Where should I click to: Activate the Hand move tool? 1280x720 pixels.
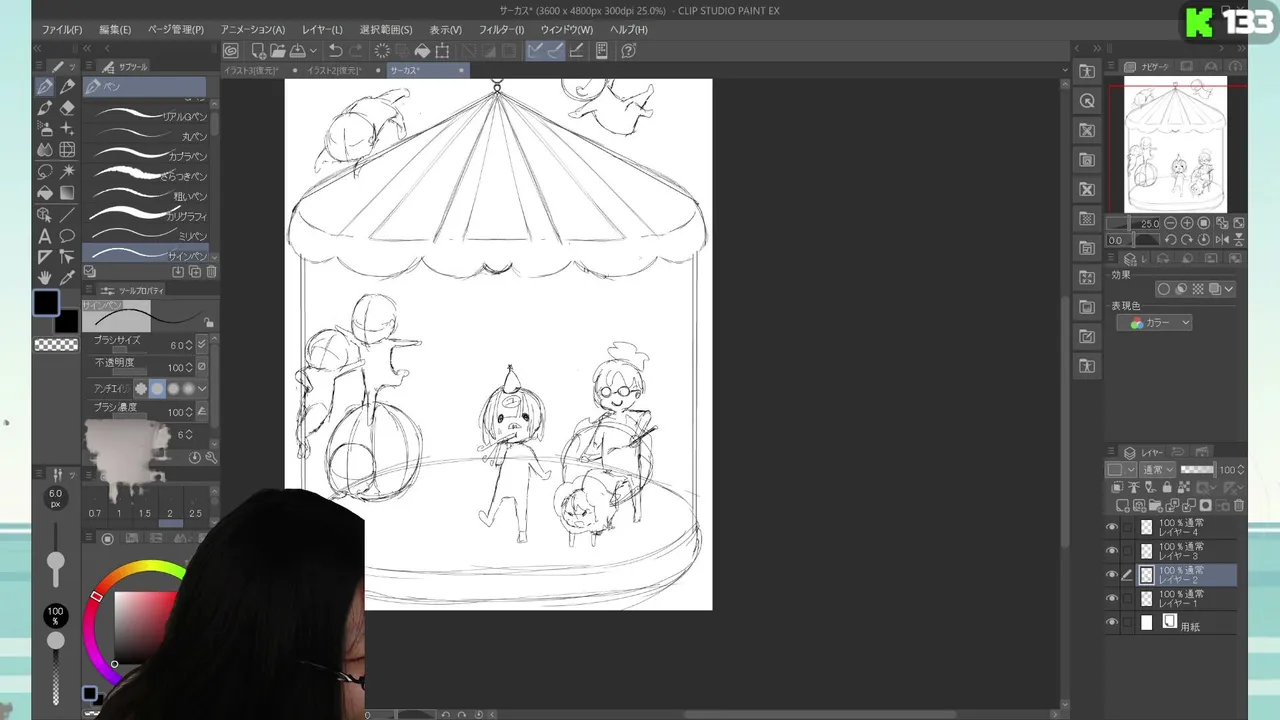[x=45, y=278]
